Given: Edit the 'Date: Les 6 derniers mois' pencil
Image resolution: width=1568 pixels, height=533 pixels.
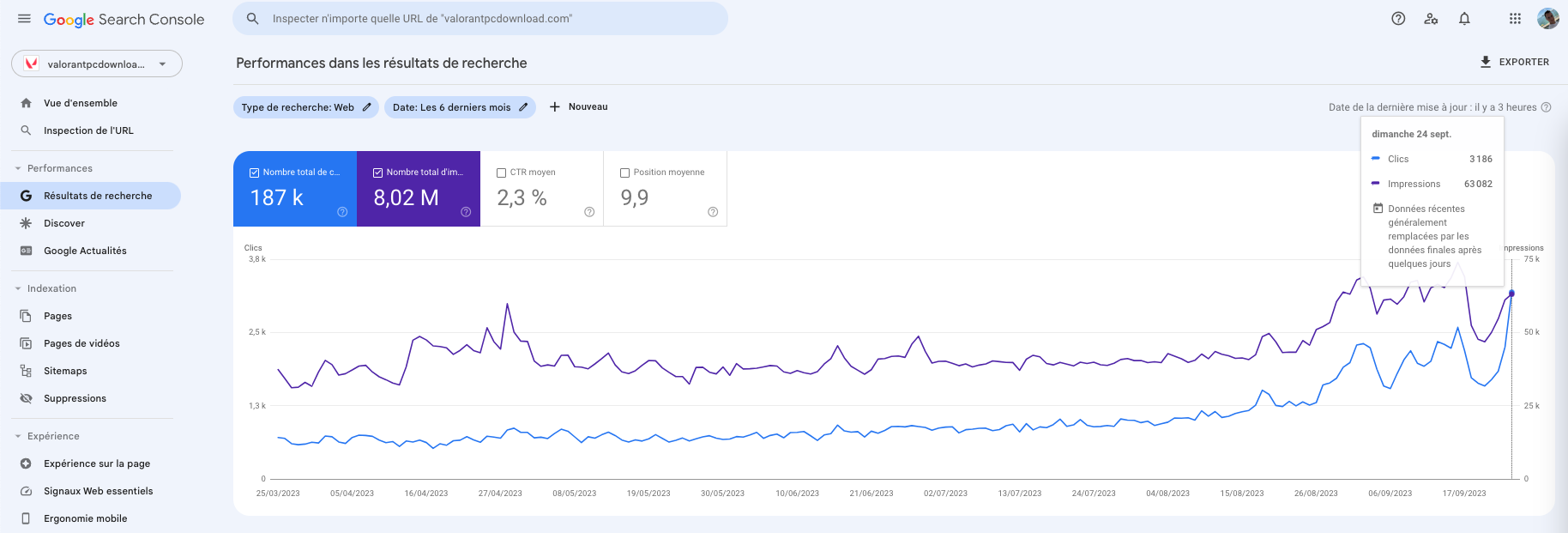Looking at the screenshot, I should [x=523, y=107].
